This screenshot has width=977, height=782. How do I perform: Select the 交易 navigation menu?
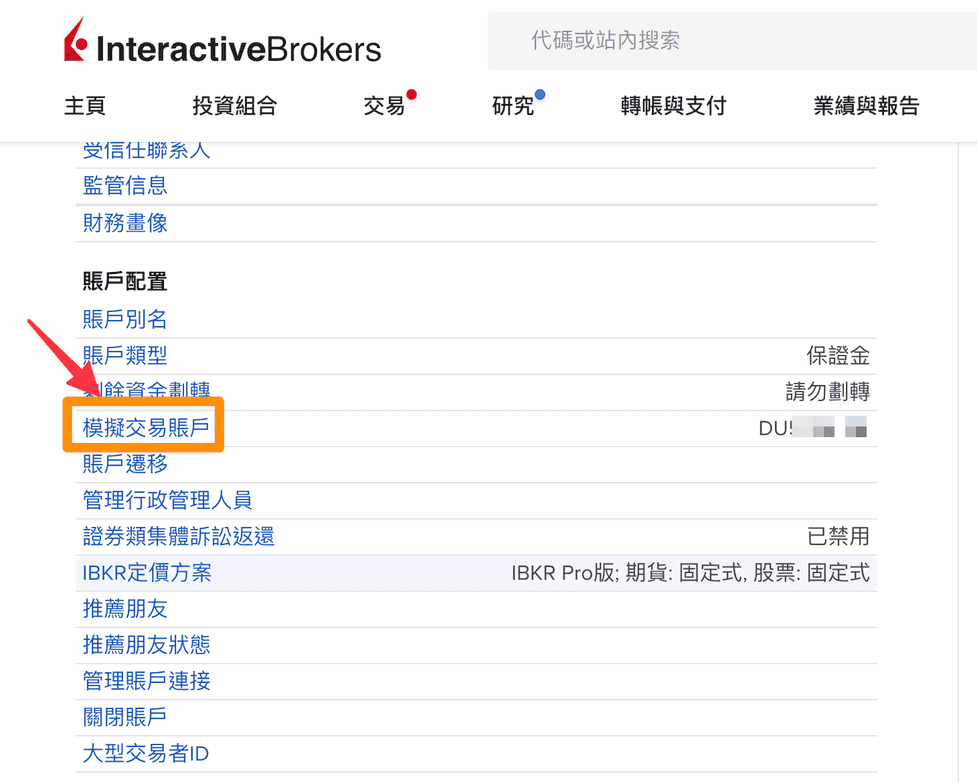pos(384,105)
